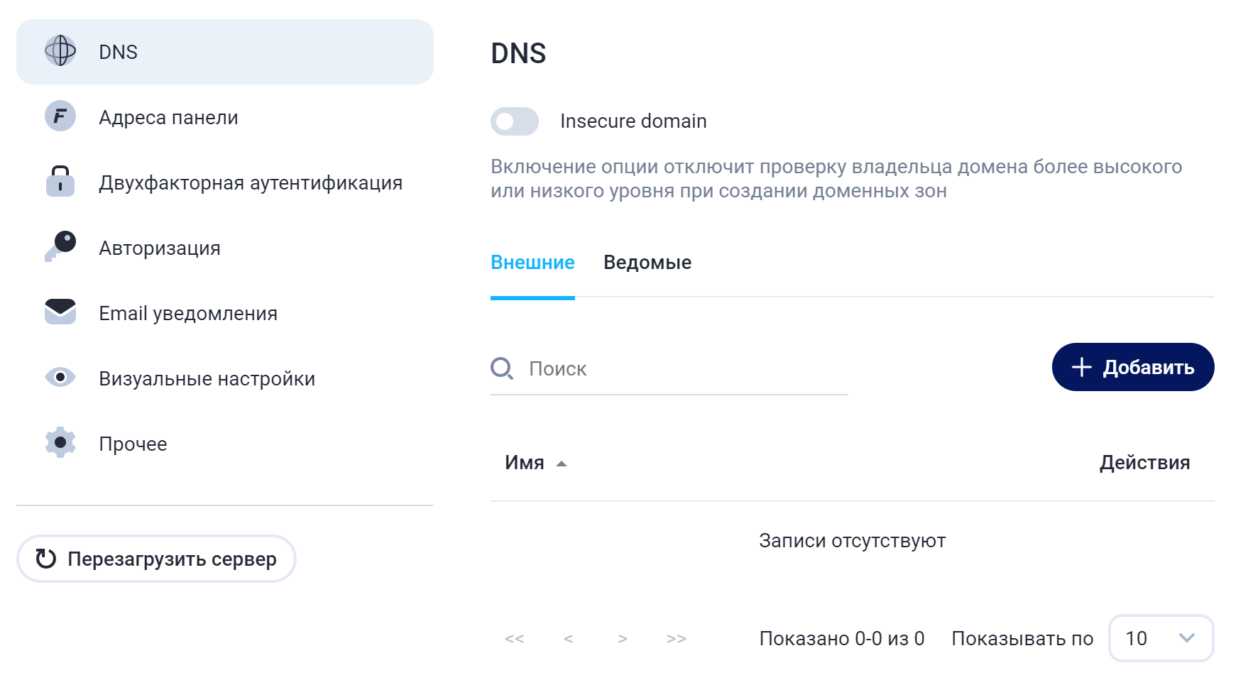This screenshot has width=1248, height=685.
Task: Click the gear icon next to Прочее
Action: [60, 443]
